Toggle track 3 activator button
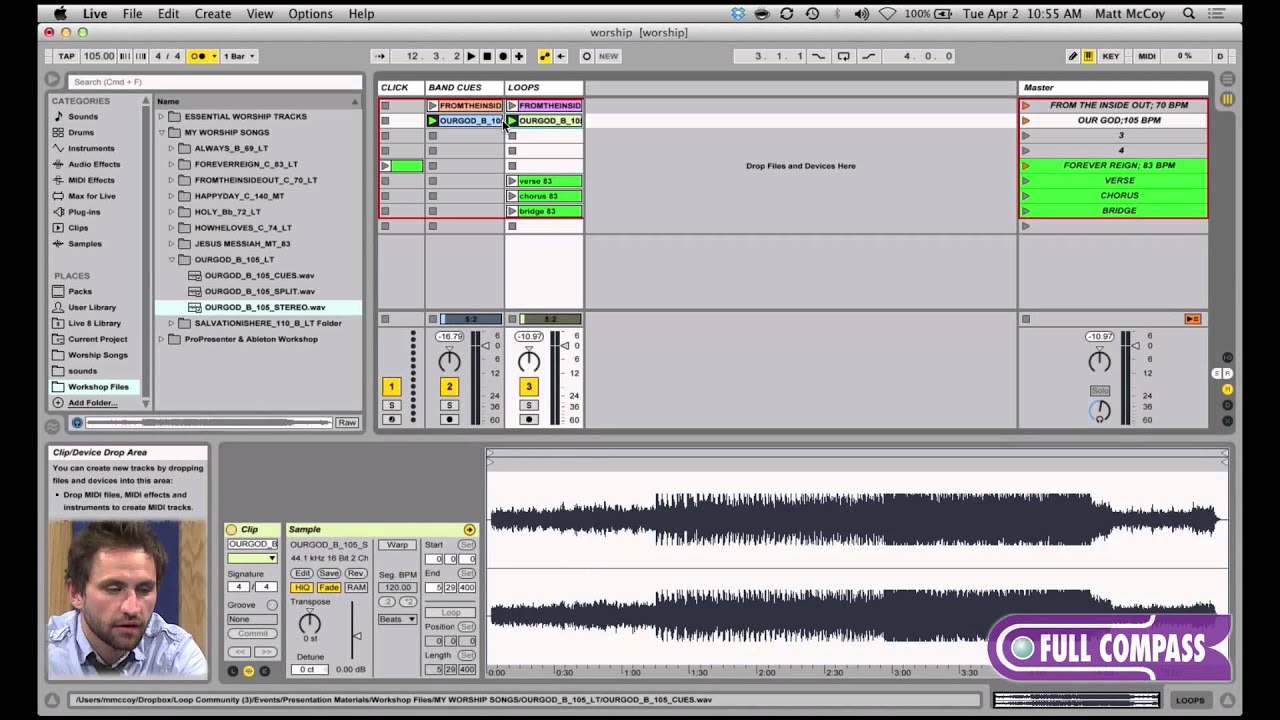Viewport: 1280px width, 720px height. (529, 387)
